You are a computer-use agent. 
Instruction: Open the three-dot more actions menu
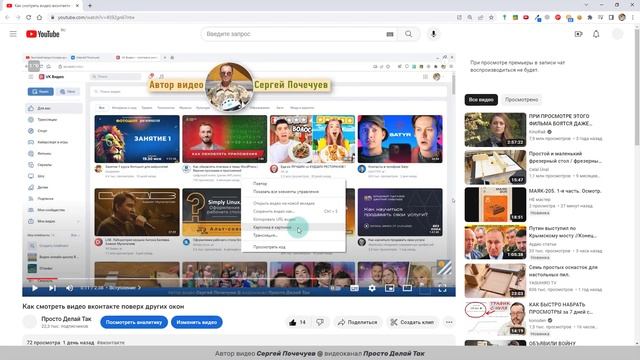tap(449, 322)
